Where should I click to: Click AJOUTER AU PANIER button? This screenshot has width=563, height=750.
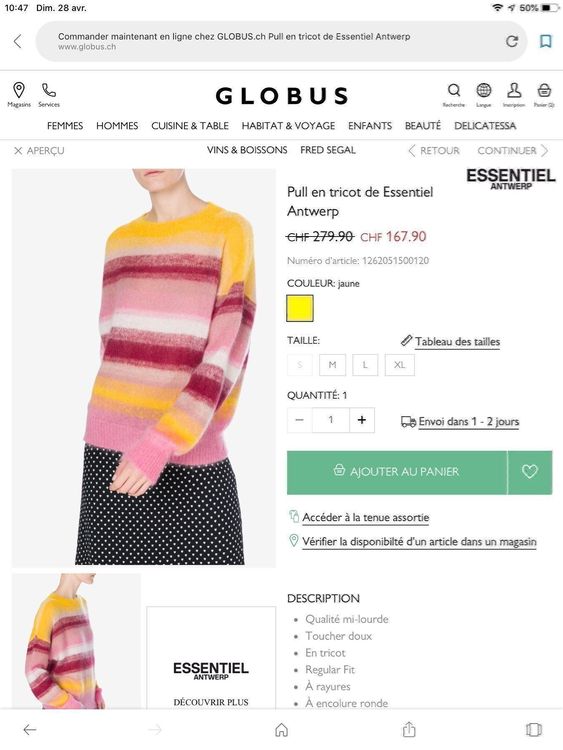pos(397,472)
